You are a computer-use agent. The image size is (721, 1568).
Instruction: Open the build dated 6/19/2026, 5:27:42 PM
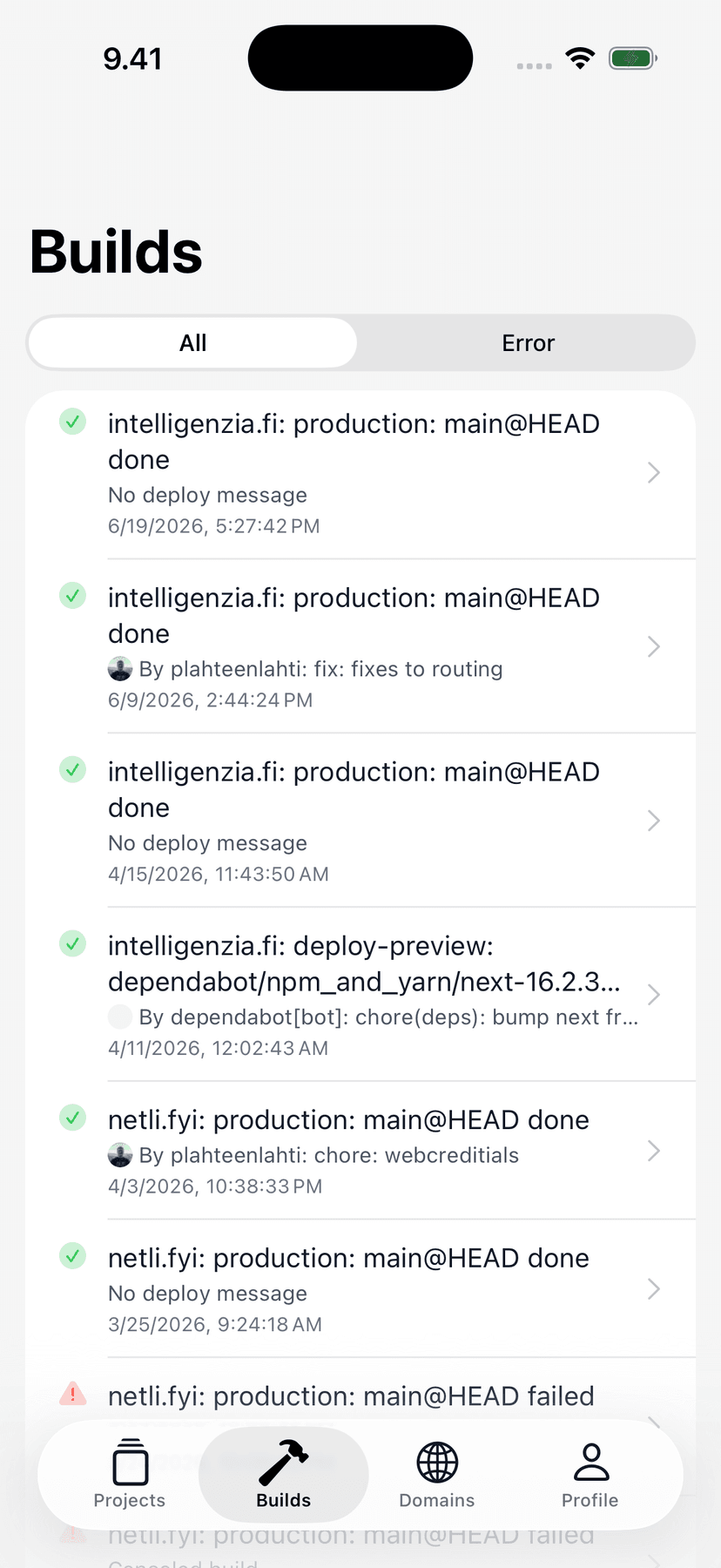pos(360,473)
